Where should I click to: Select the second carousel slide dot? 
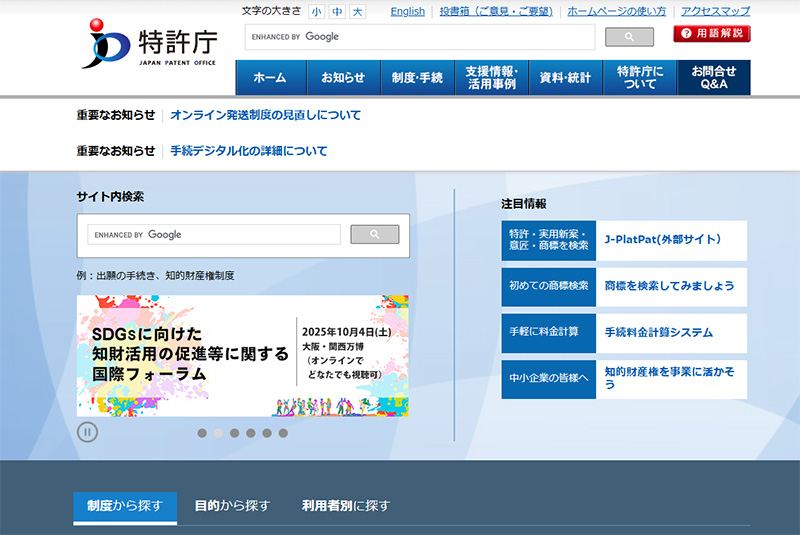click(x=218, y=433)
